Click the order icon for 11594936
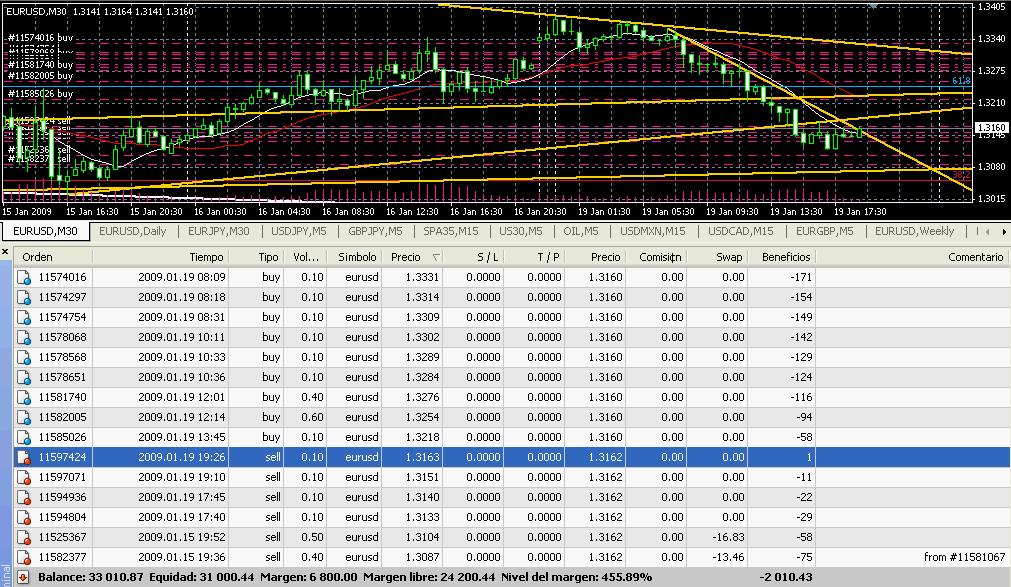Image resolution: width=1011 pixels, height=587 pixels. (x=23, y=497)
